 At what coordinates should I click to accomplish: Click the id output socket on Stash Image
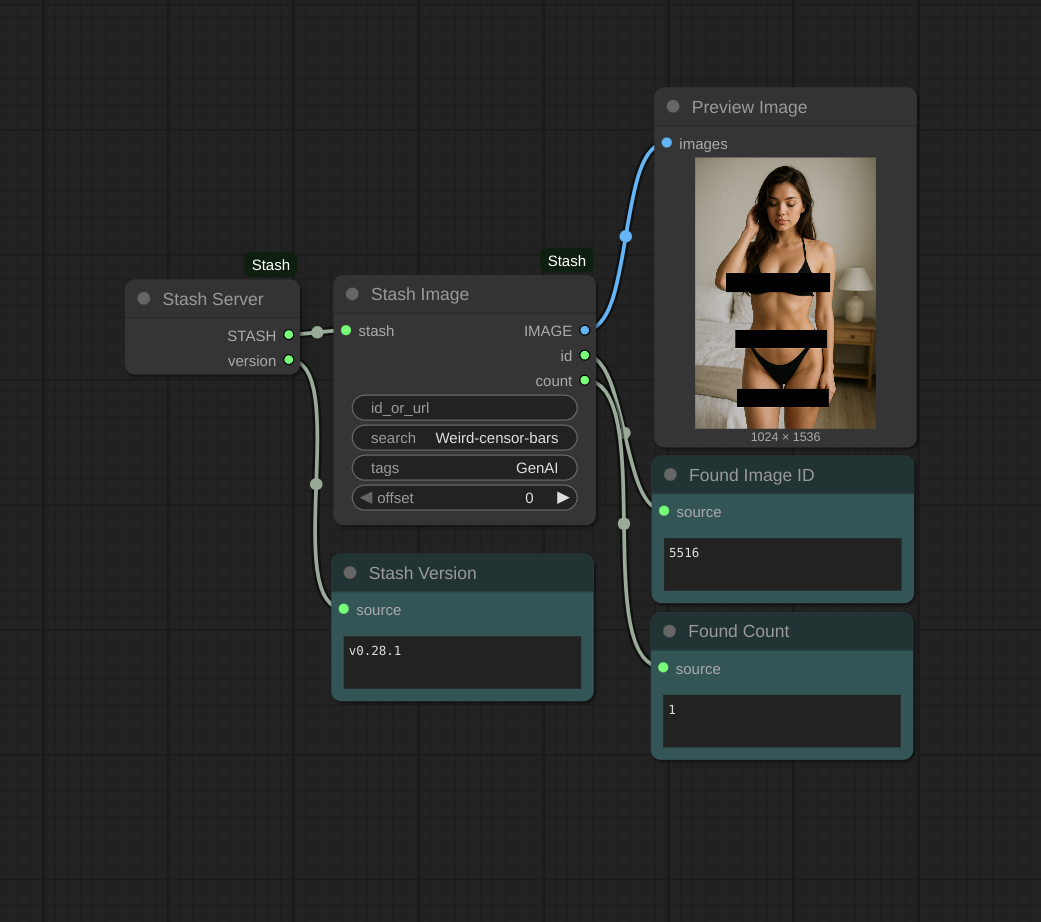click(585, 355)
